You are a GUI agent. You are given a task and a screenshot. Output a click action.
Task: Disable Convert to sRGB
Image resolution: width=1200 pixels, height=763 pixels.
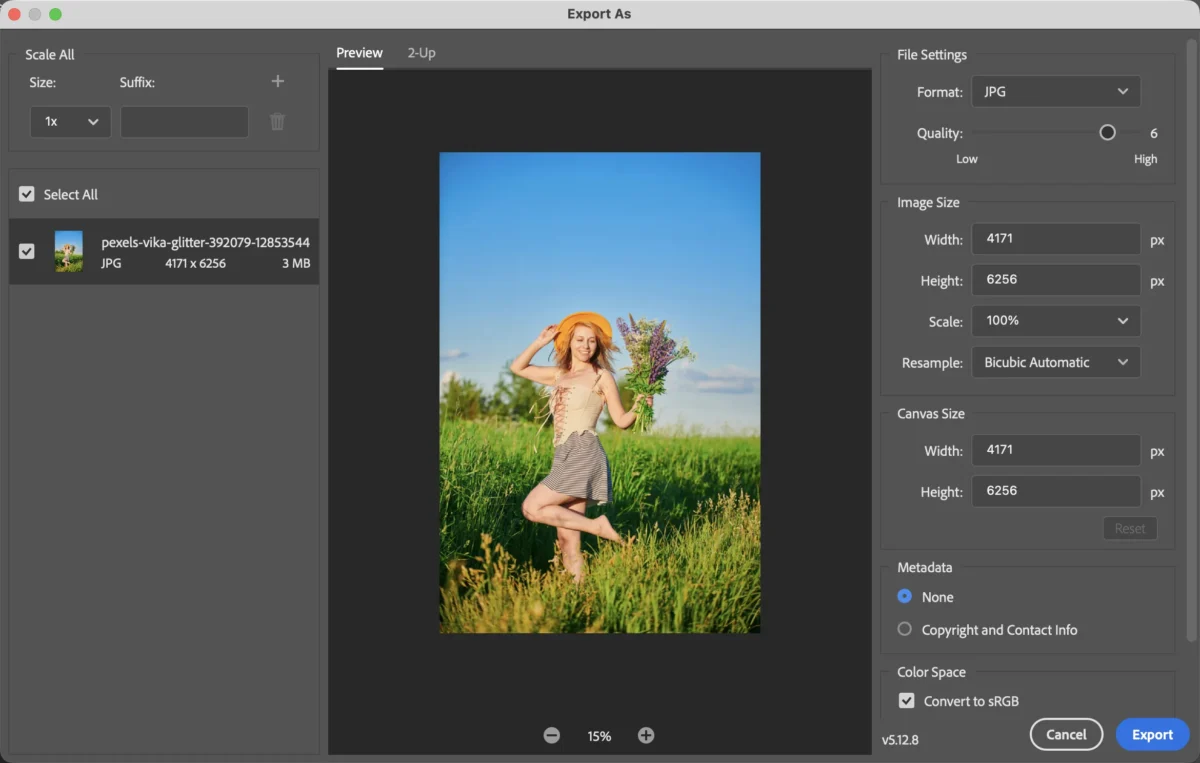906,700
